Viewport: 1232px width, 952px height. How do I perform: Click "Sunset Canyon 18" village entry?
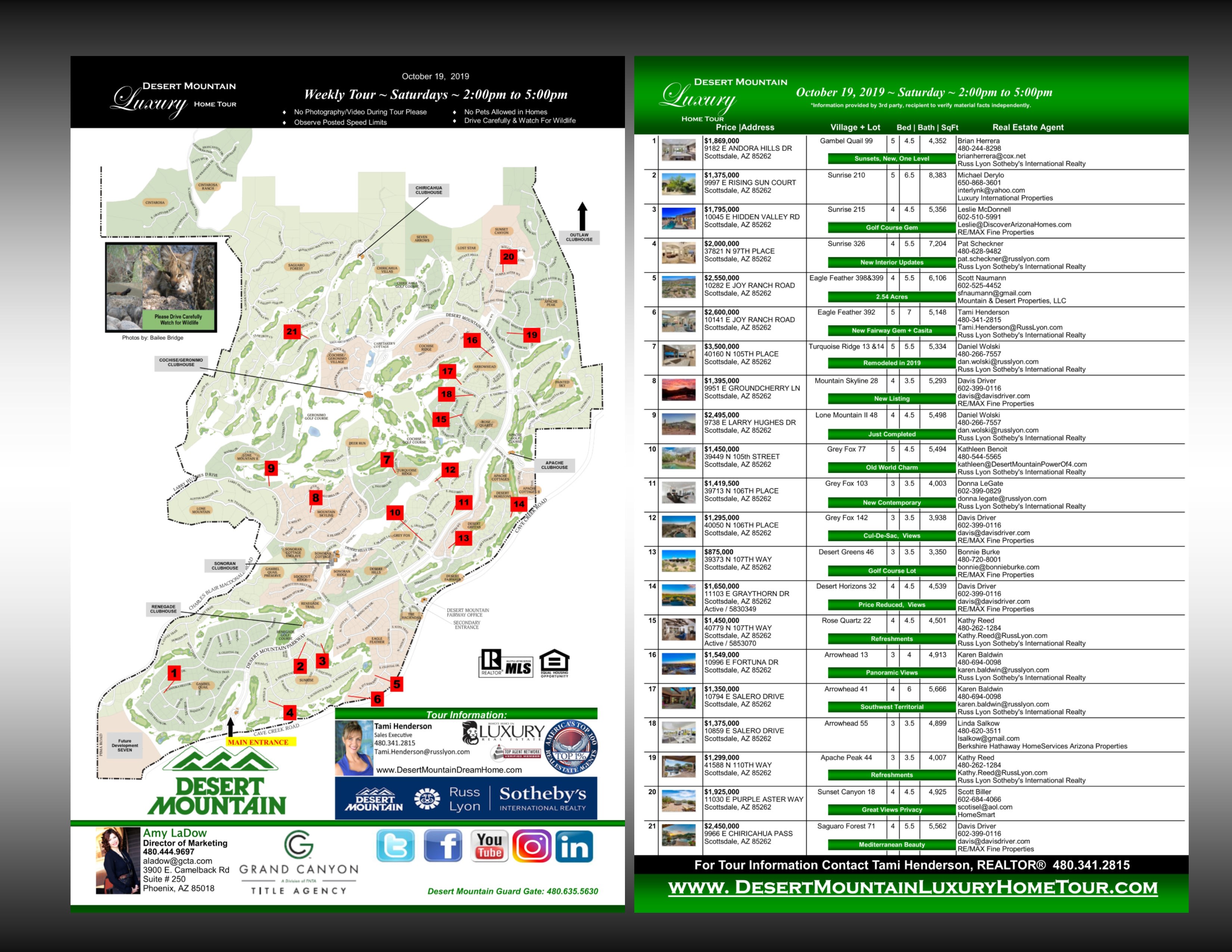[x=846, y=792]
